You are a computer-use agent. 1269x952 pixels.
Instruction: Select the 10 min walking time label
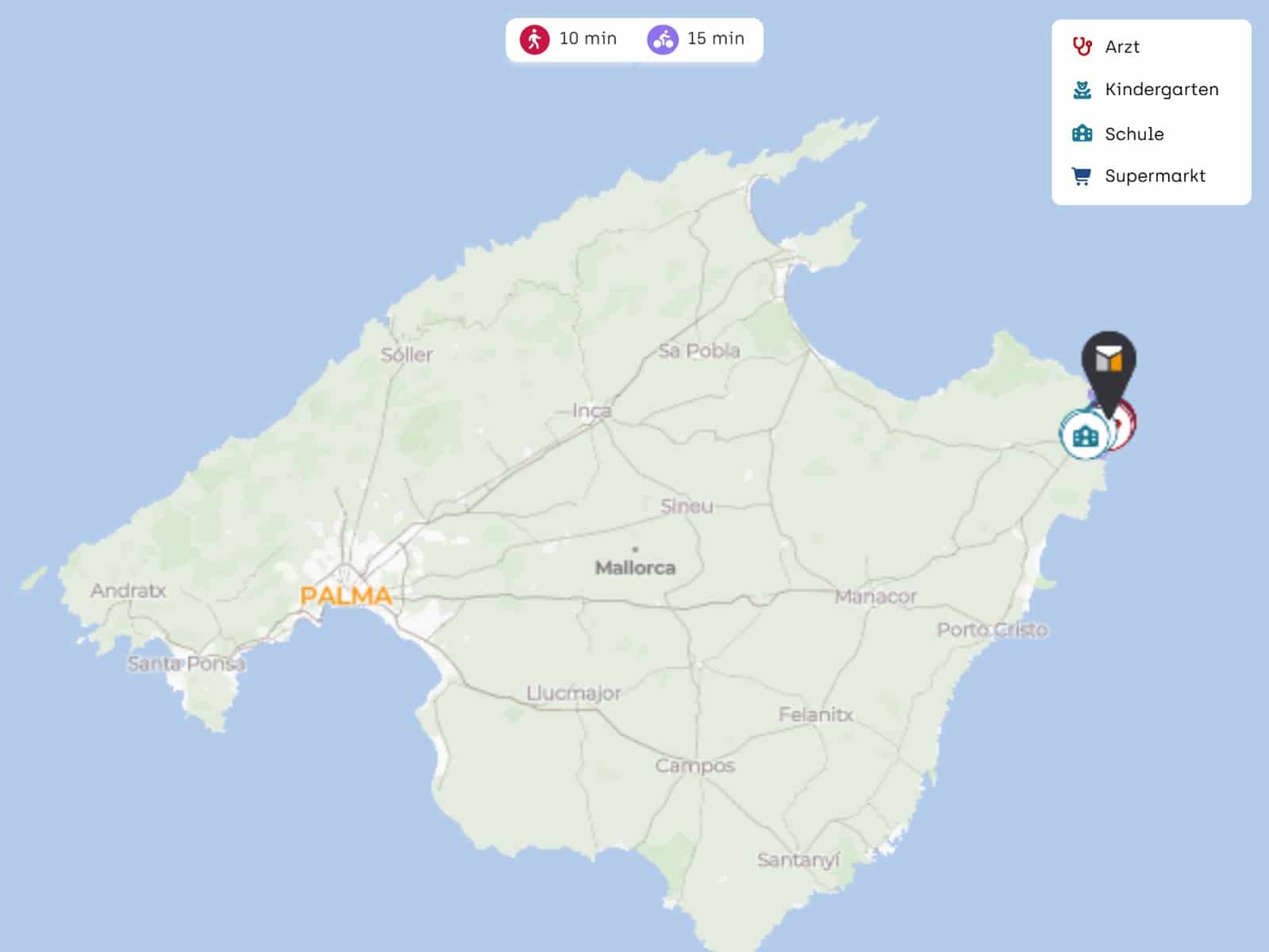click(587, 39)
